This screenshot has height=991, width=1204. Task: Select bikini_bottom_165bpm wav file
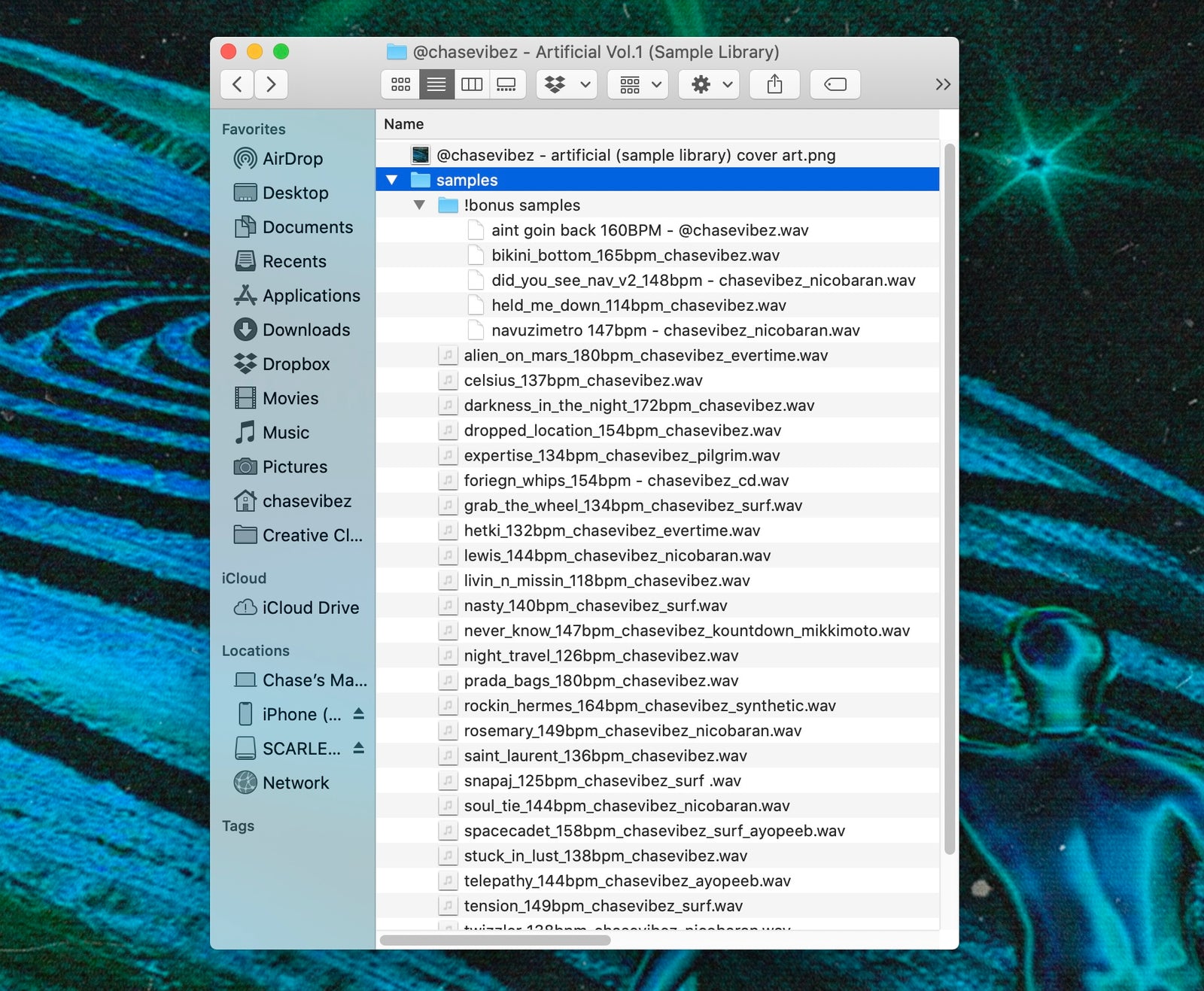tap(657, 255)
